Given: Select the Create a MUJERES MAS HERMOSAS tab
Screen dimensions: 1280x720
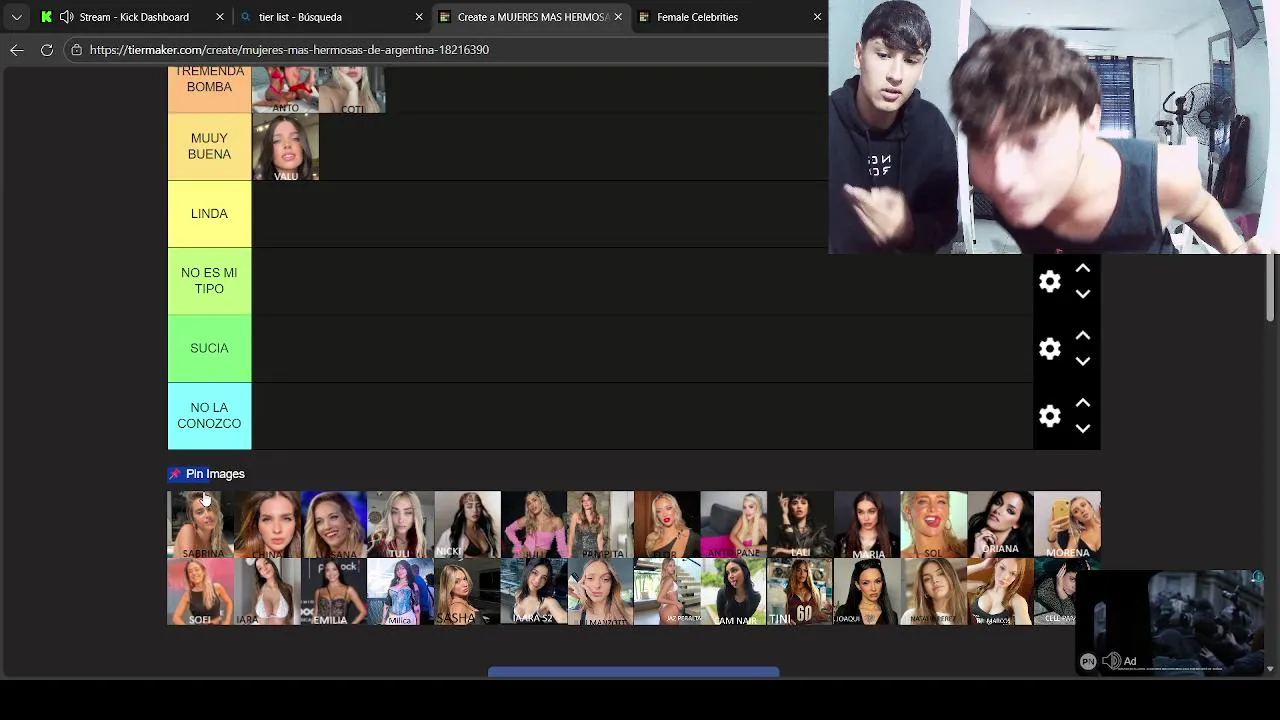Looking at the screenshot, I should (x=530, y=17).
